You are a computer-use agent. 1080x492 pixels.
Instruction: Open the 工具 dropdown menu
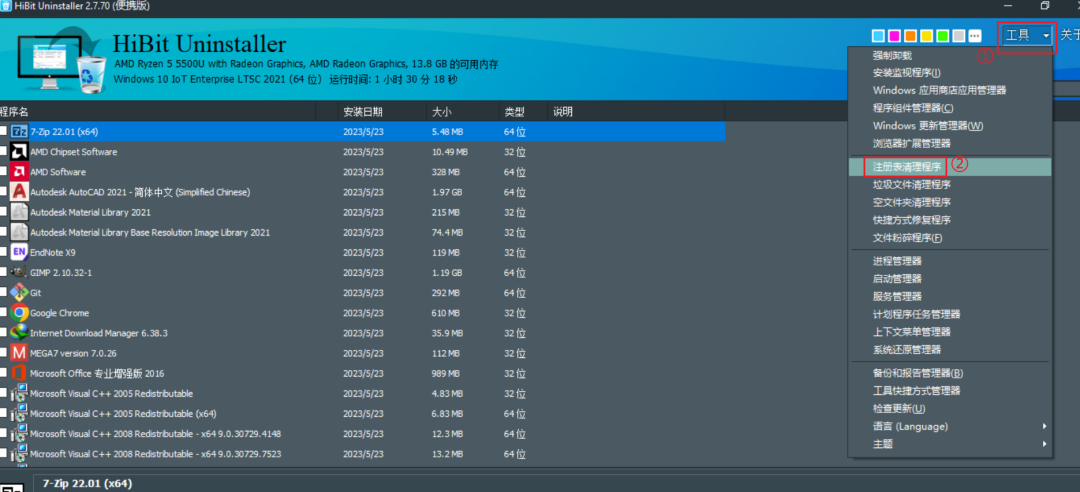point(1027,36)
